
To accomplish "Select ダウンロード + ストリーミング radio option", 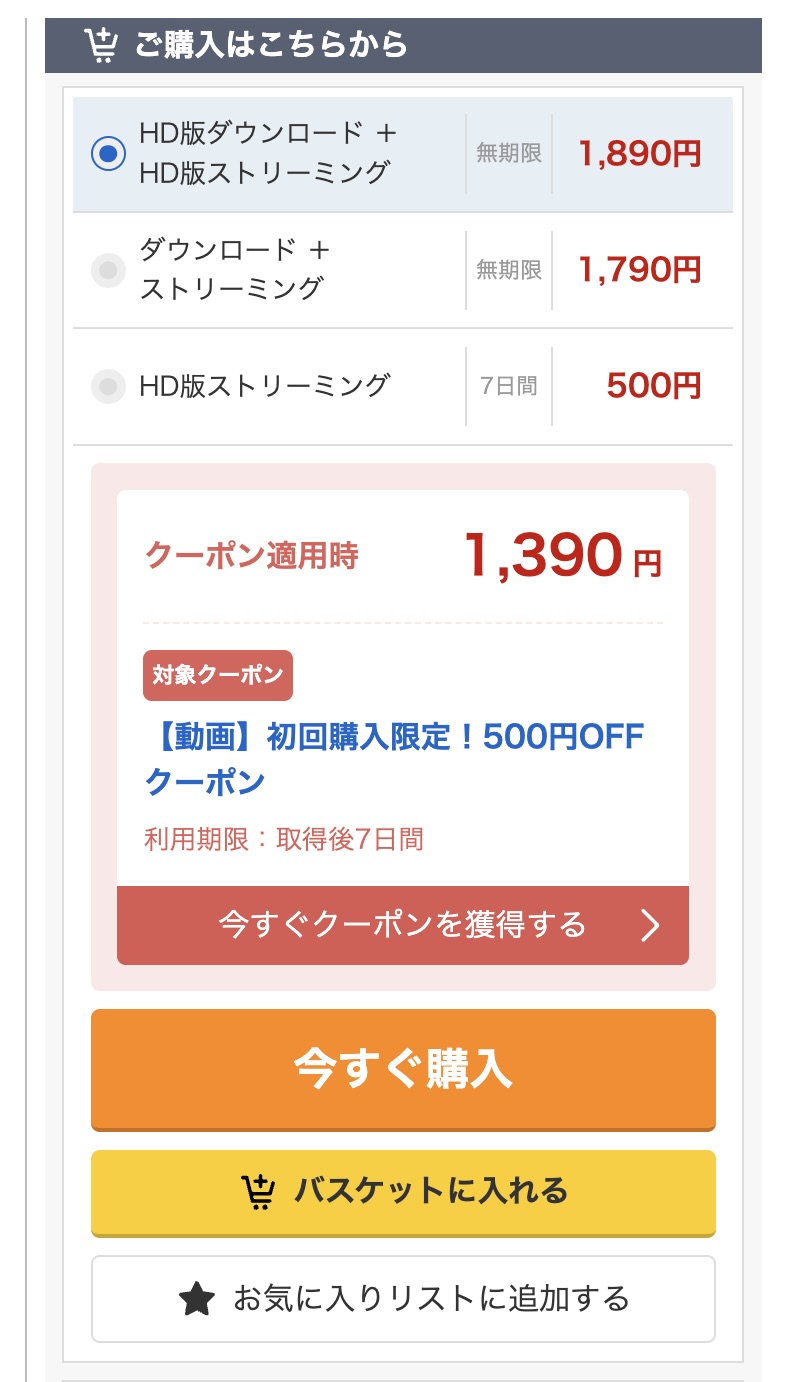I will point(108,269).
